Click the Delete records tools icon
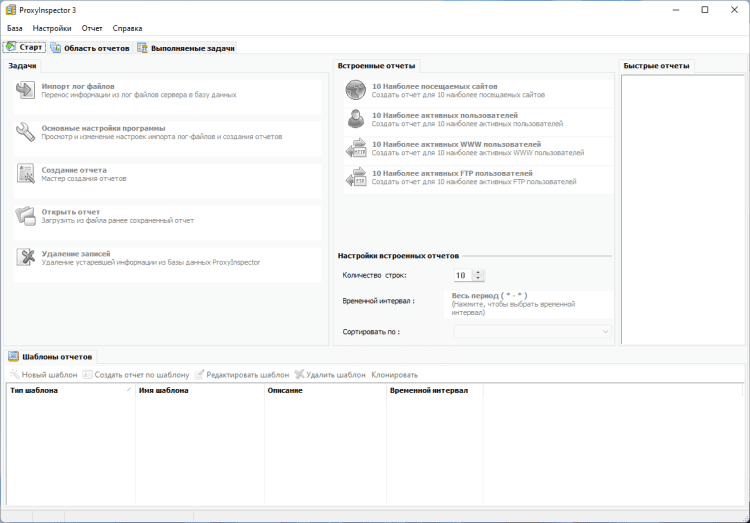 pos(25,257)
